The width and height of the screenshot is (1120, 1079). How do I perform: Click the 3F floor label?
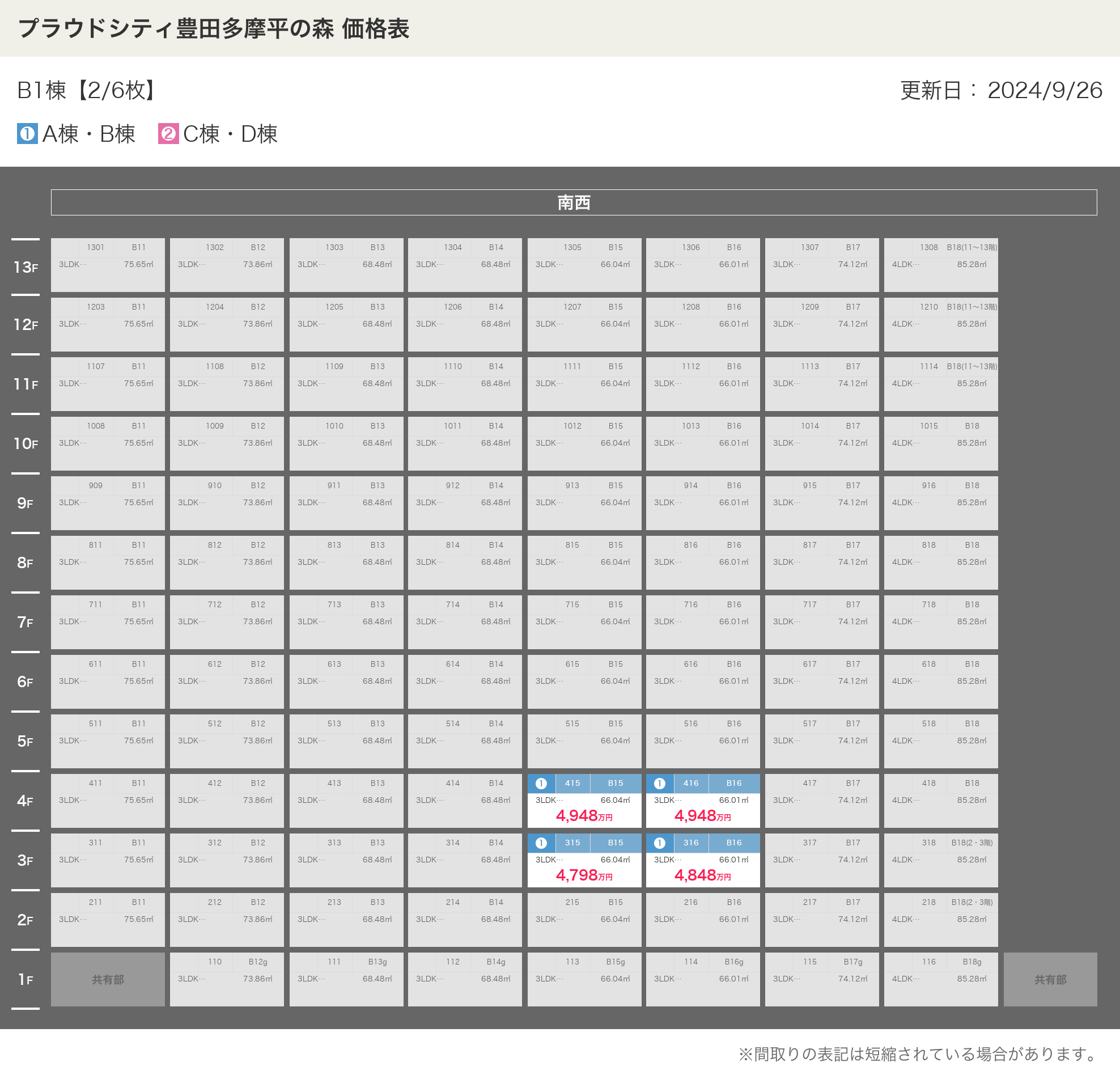coord(26,860)
